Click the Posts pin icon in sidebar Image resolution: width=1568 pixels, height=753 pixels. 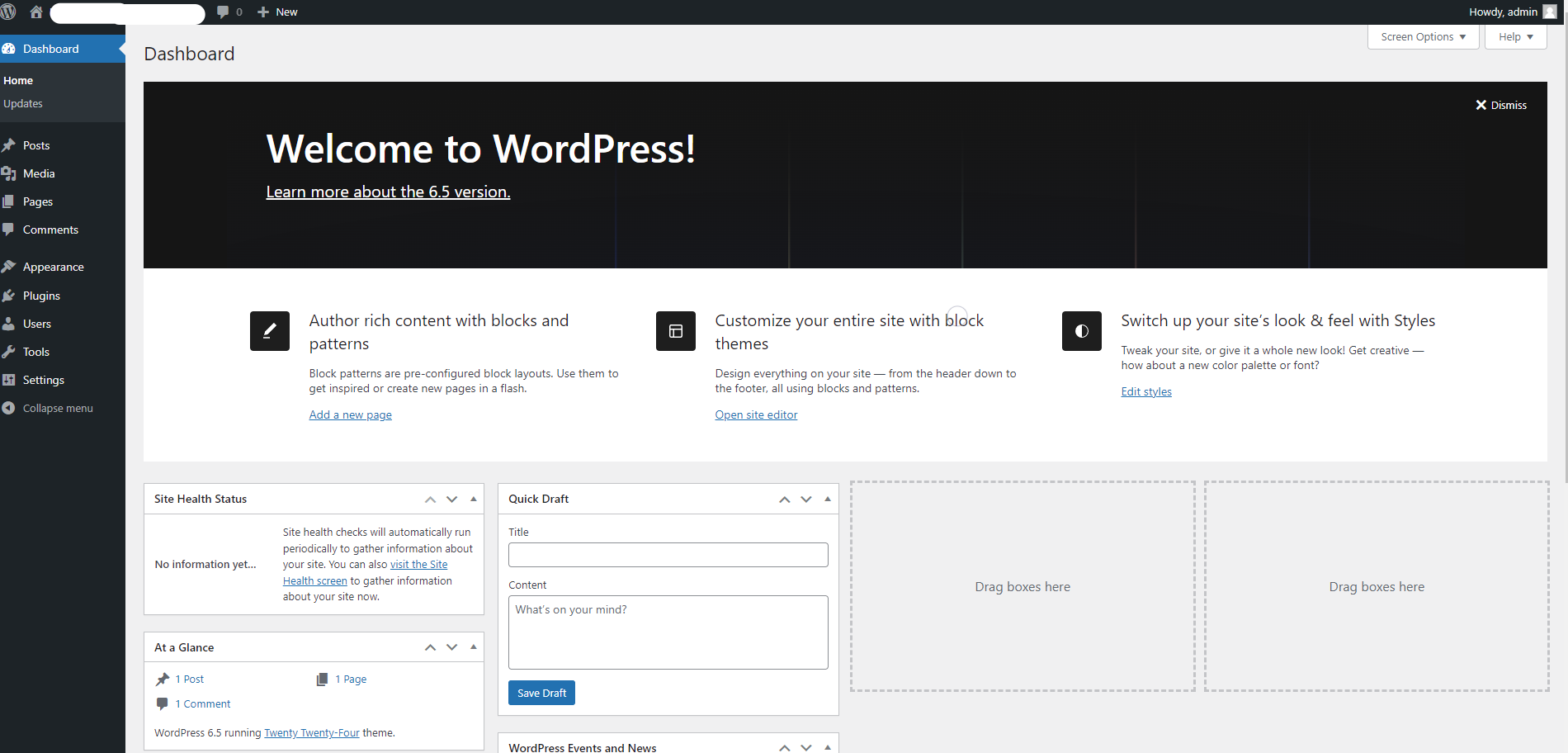point(9,145)
